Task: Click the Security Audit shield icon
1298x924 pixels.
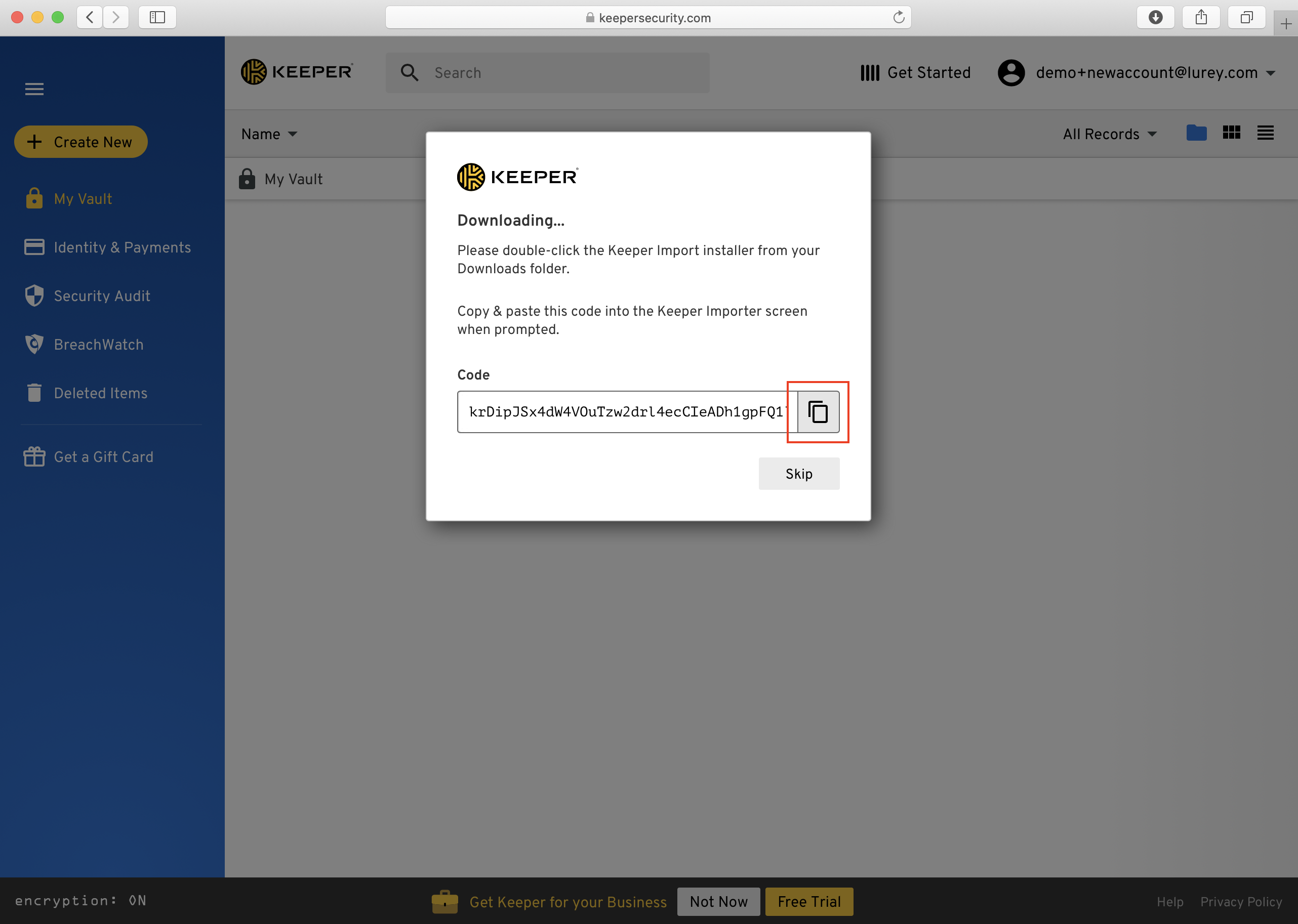Action: click(34, 296)
